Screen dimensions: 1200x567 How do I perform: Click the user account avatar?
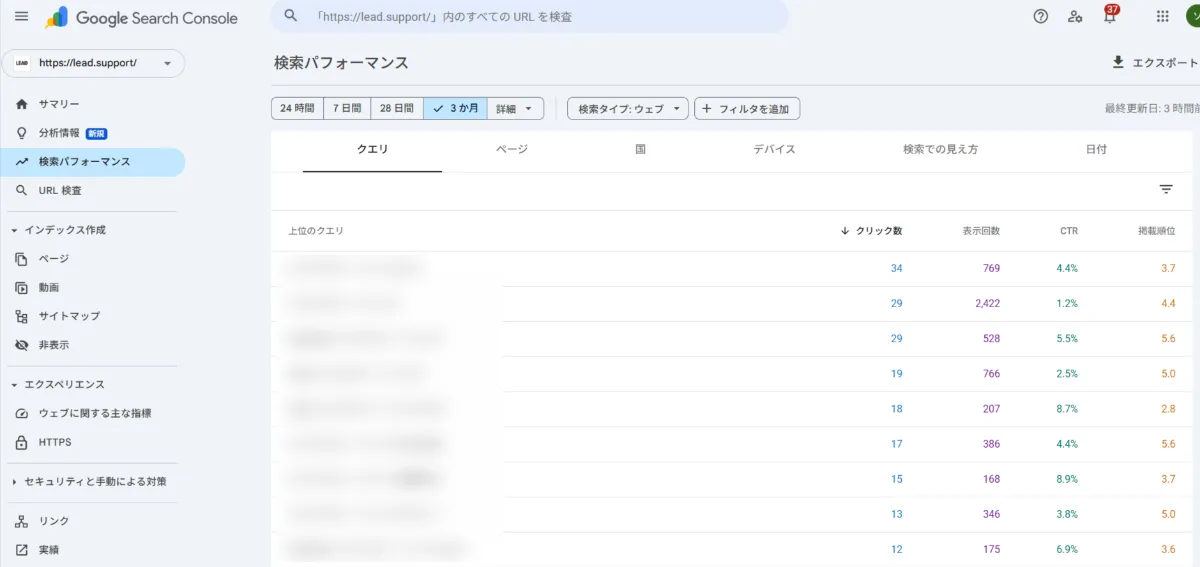[x=1194, y=16]
